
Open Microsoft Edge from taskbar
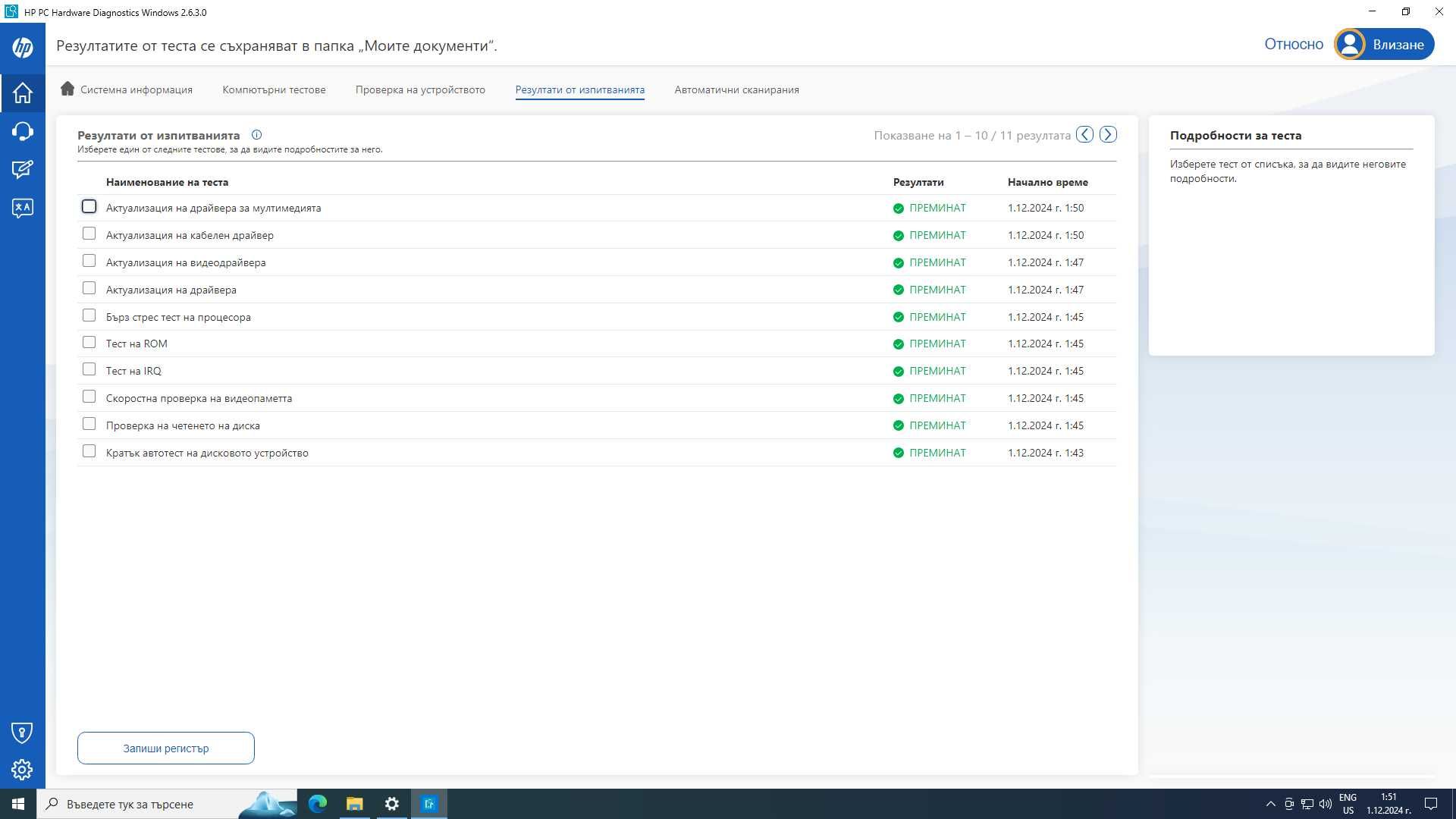[318, 804]
